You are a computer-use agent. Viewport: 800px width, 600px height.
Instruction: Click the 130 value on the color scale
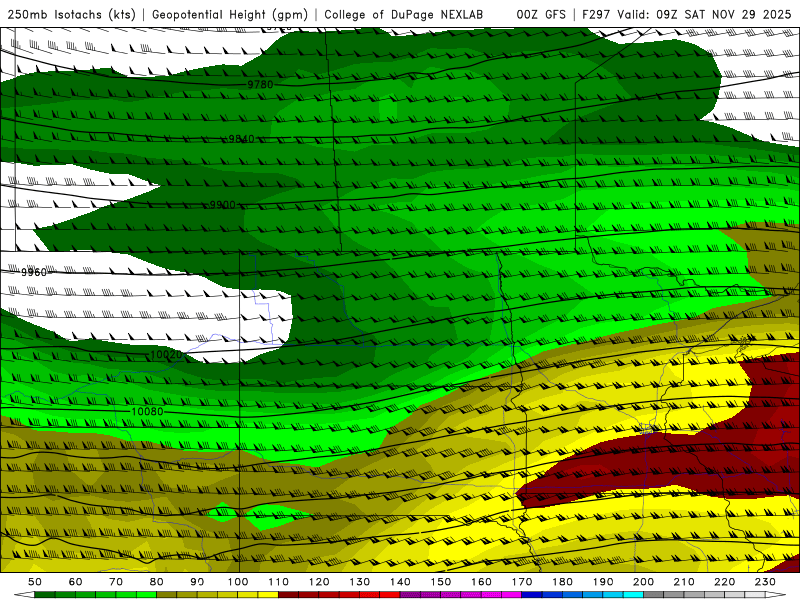(360, 582)
